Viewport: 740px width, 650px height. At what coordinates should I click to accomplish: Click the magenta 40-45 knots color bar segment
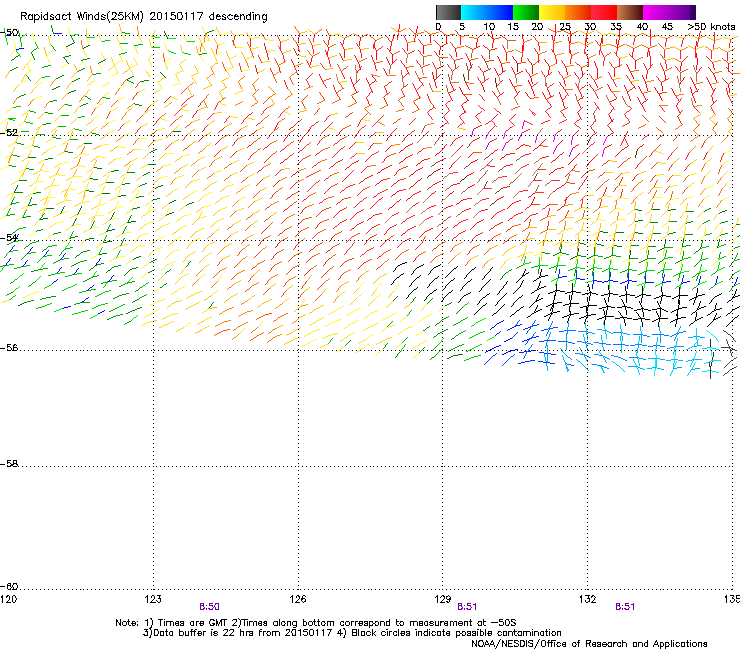[656, 12]
